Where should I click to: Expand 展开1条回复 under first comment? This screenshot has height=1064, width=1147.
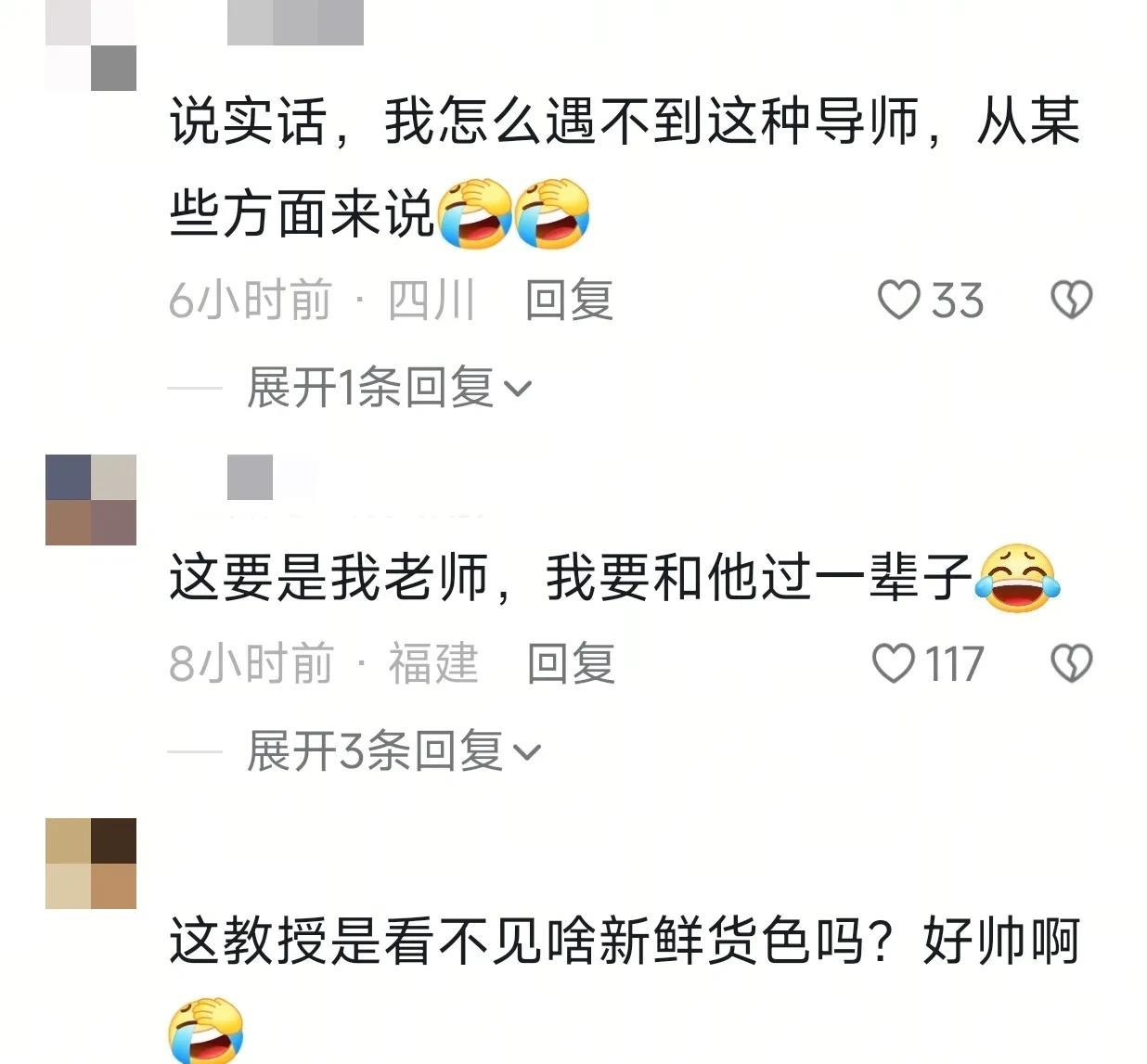click(x=390, y=388)
